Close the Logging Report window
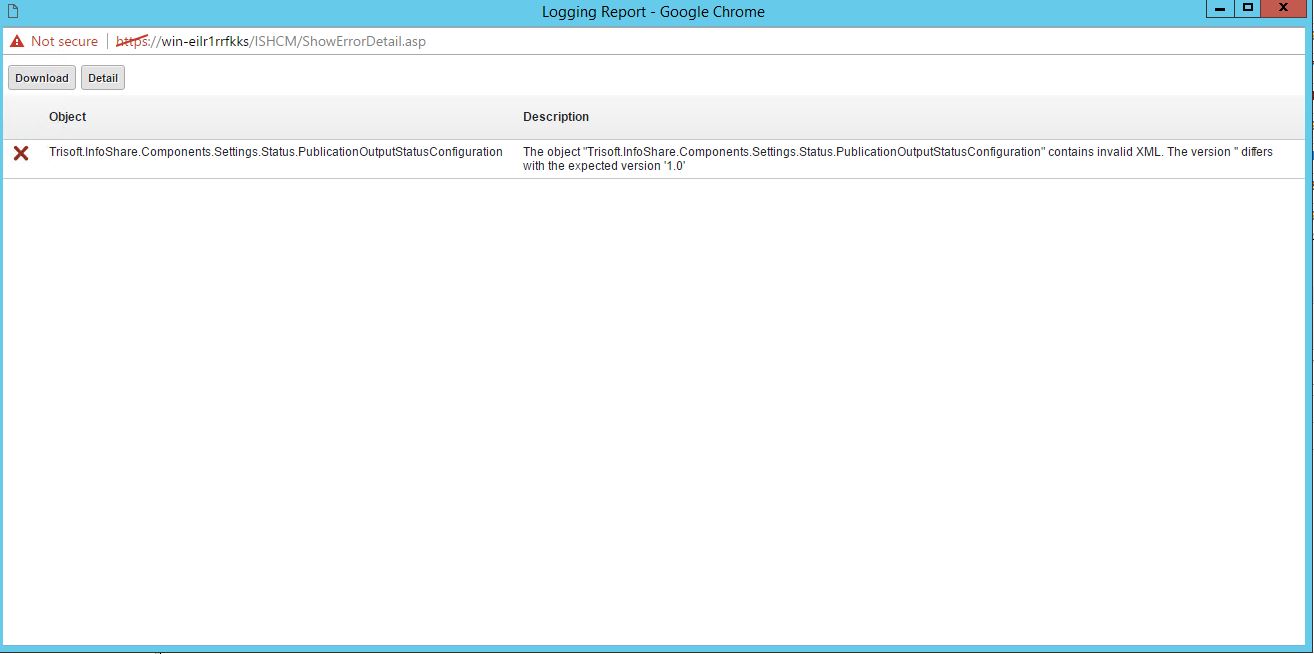The height and width of the screenshot is (654, 1314). click(x=1284, y=9)
